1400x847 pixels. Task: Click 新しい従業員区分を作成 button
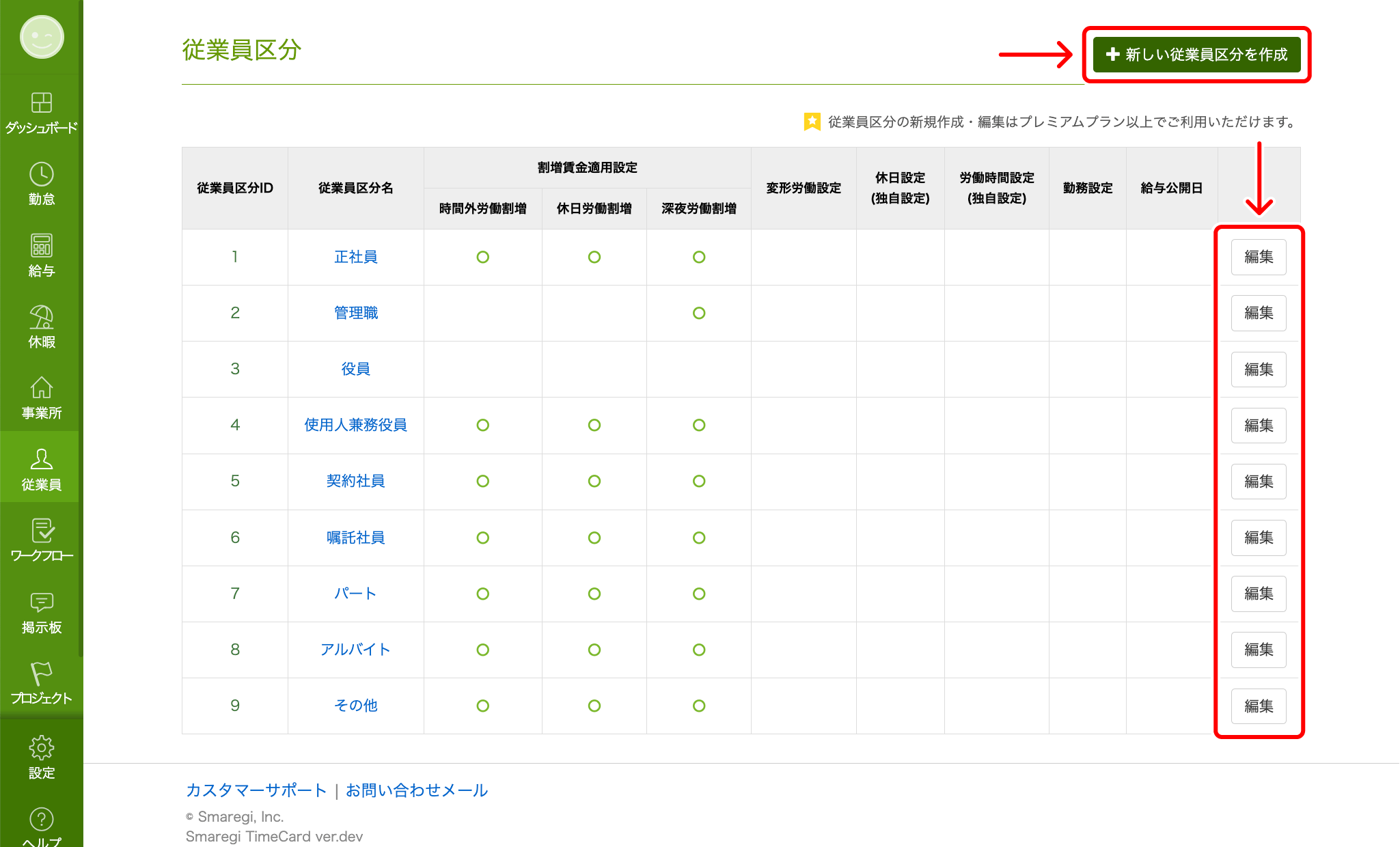click(1196, 55)
